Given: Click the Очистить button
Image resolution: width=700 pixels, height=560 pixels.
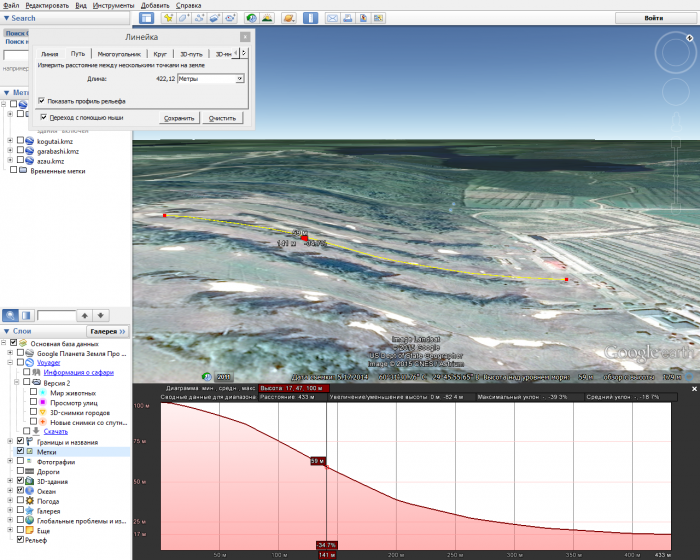Looking at the screenshot, I should (222, 118).
